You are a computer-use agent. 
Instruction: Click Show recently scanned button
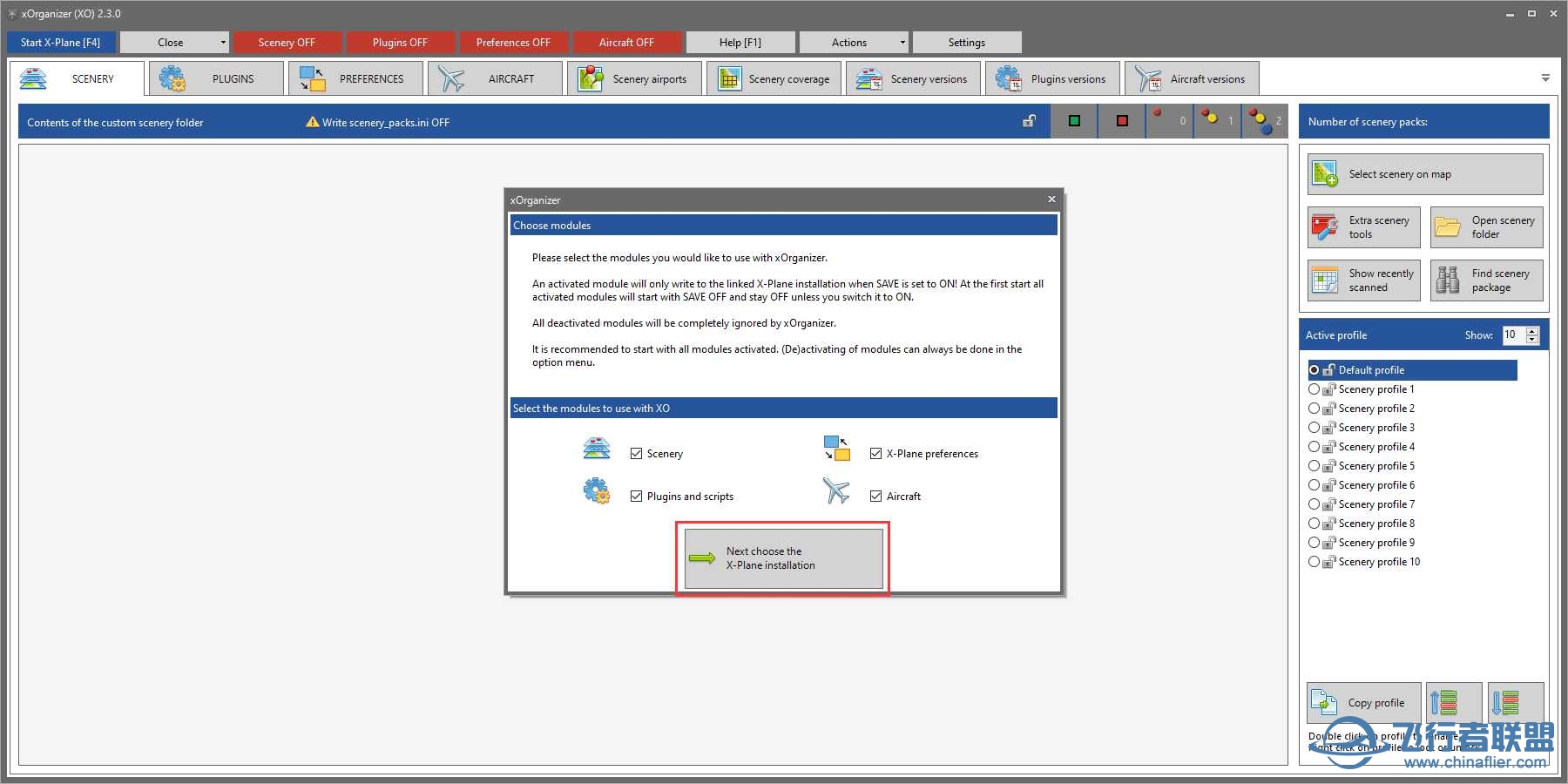pos(1364,280)
